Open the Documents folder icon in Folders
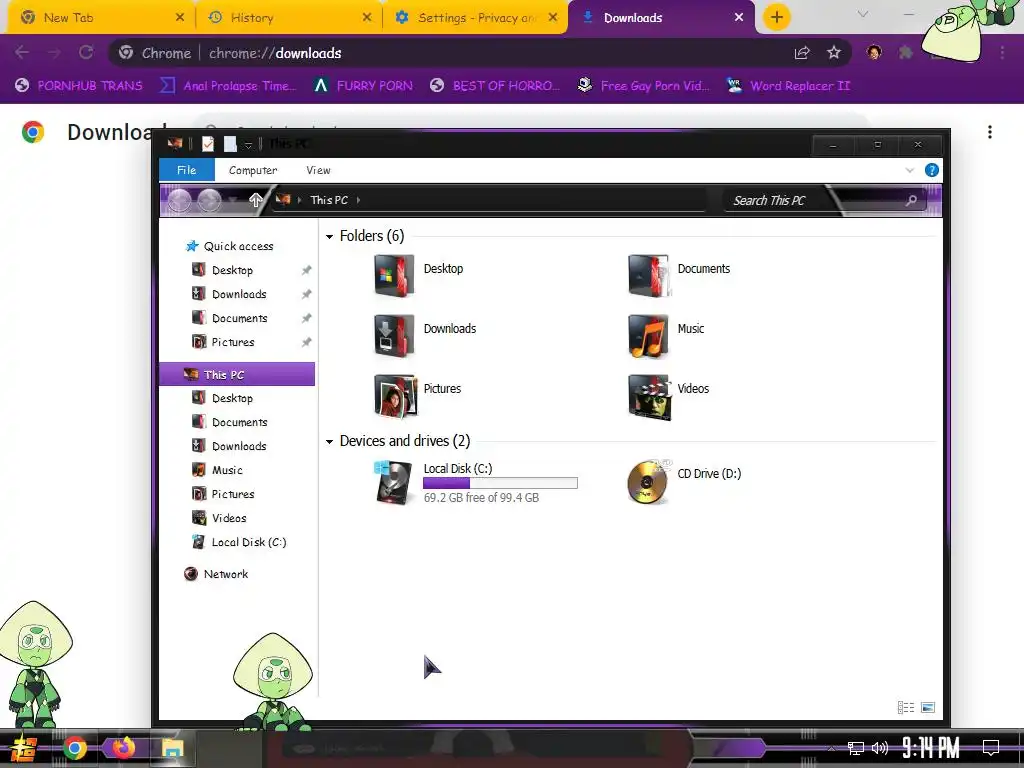This screenshot has width=1024, height=768. (648, 276)
